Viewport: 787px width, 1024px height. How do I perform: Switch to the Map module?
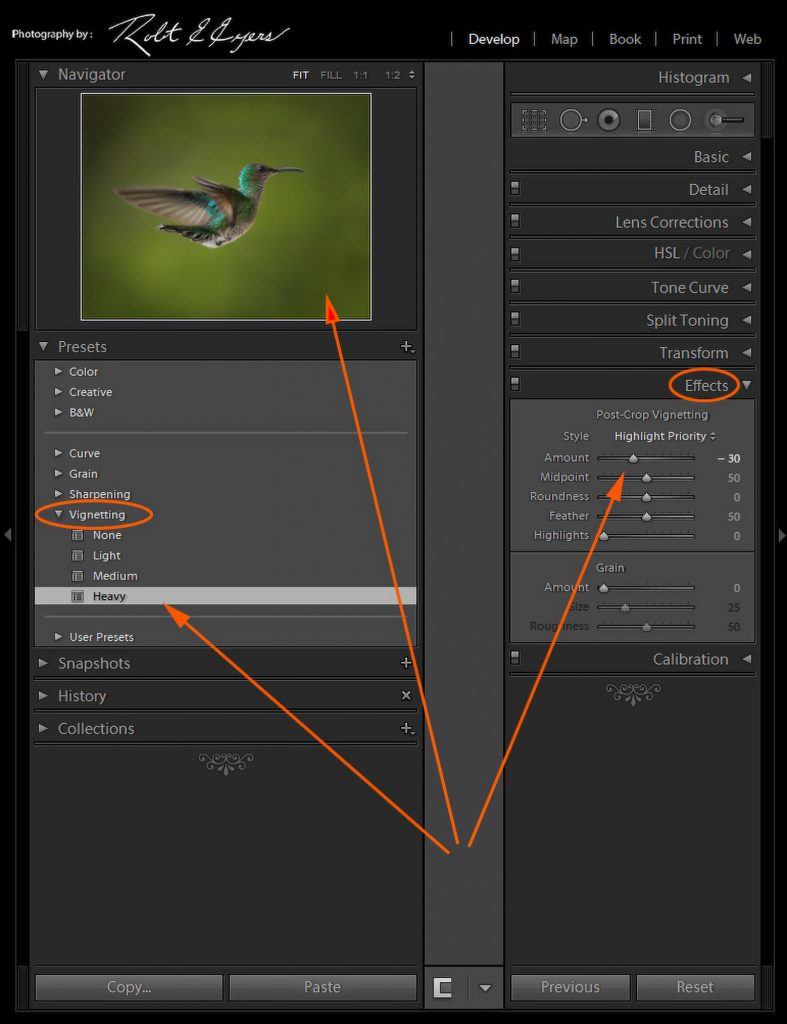pyautogui.click(x=564, y=39)
